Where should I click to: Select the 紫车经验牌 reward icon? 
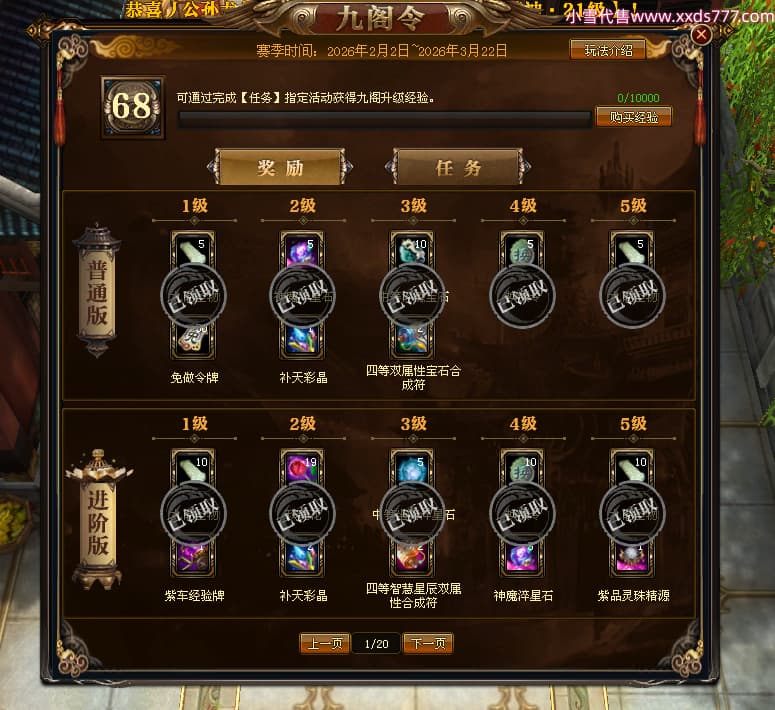click(193, 559)
